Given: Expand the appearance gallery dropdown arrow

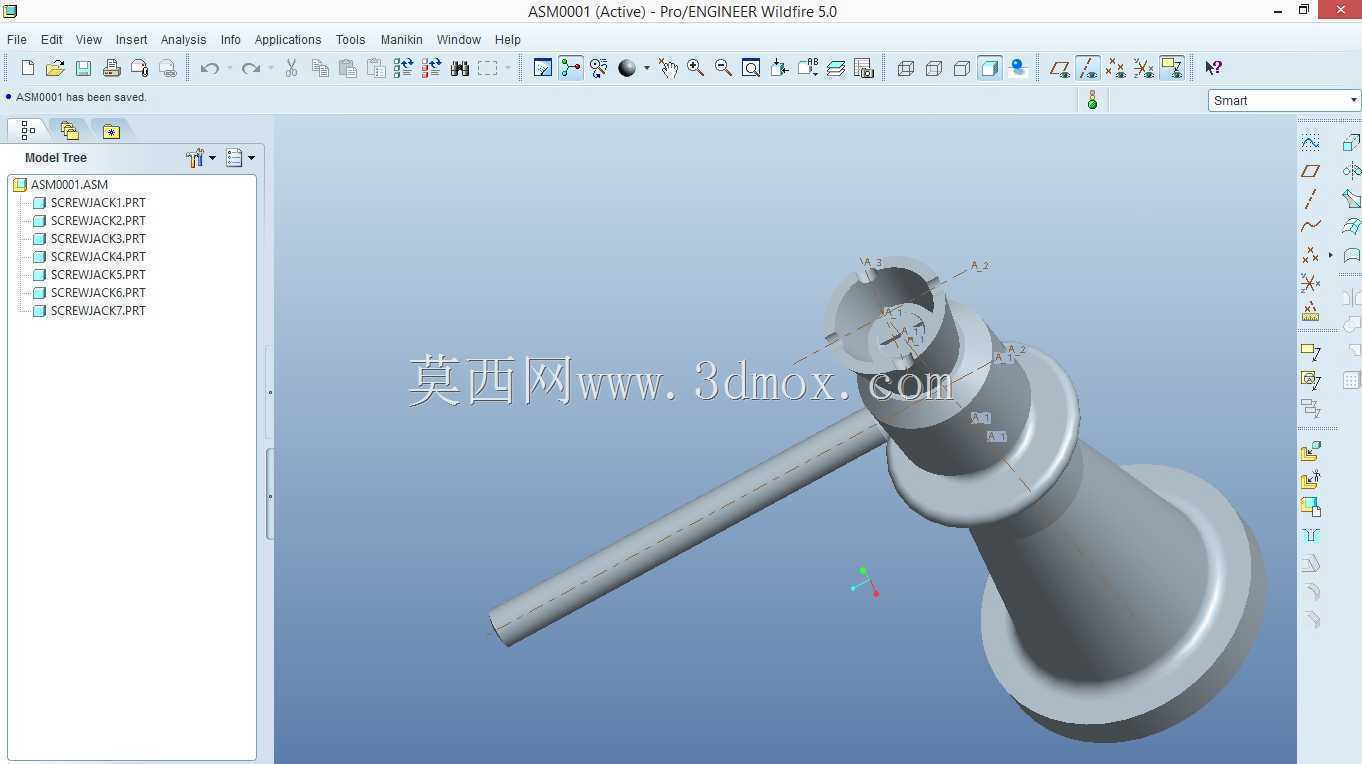Looking at the screenshot, I should click(x=646, y=68).
